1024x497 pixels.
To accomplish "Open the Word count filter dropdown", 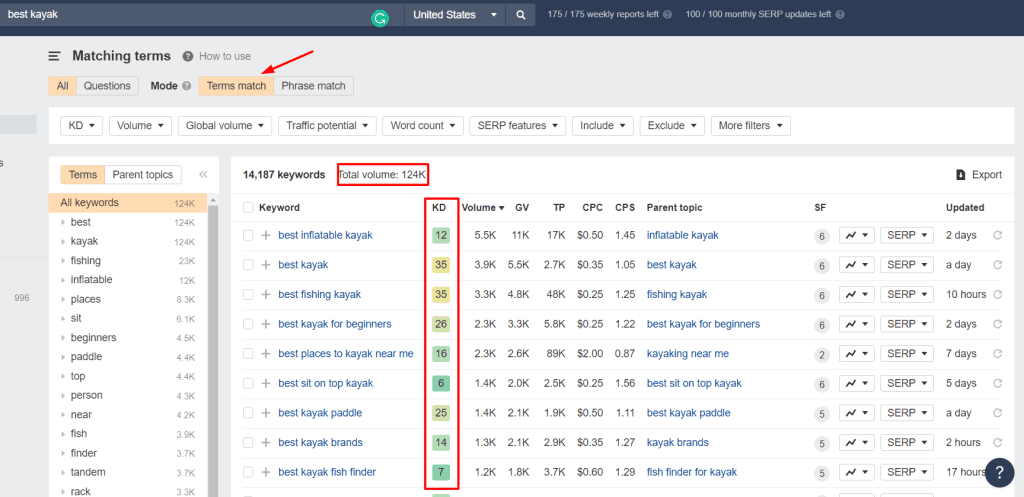I will tap(423, 125).
